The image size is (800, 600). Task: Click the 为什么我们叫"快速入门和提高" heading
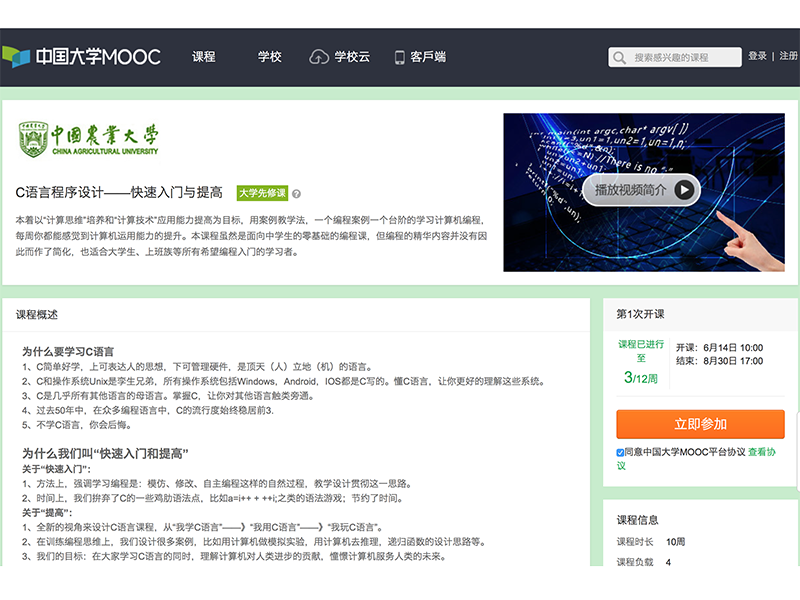point(105,454)
